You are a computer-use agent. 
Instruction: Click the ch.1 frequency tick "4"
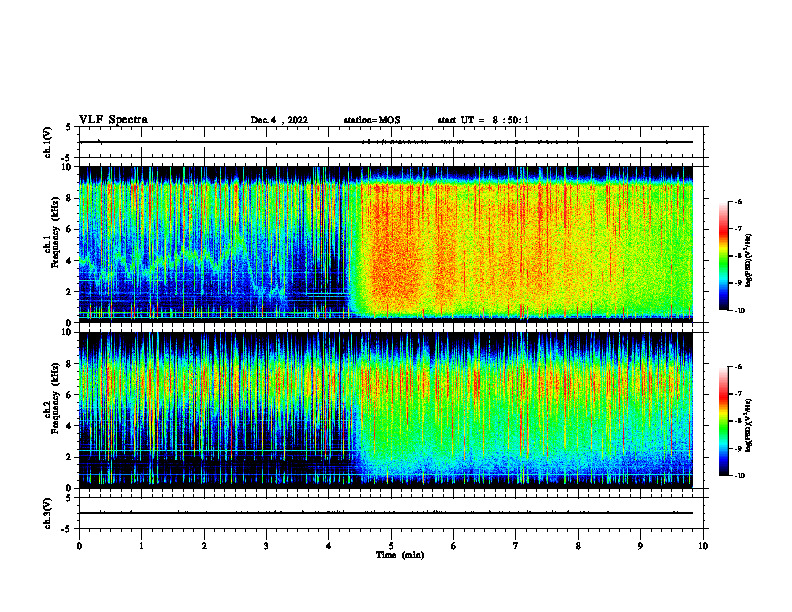coord(70,261)
